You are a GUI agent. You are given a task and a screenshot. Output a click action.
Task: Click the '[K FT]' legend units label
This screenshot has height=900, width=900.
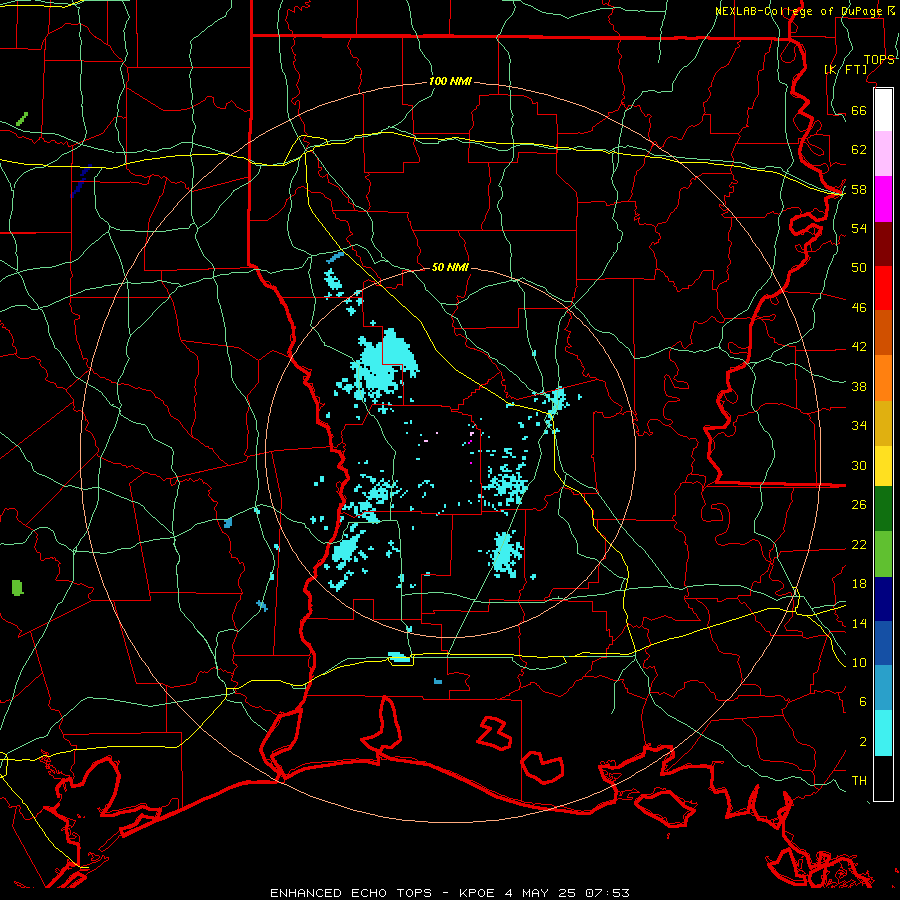point(845,69)
